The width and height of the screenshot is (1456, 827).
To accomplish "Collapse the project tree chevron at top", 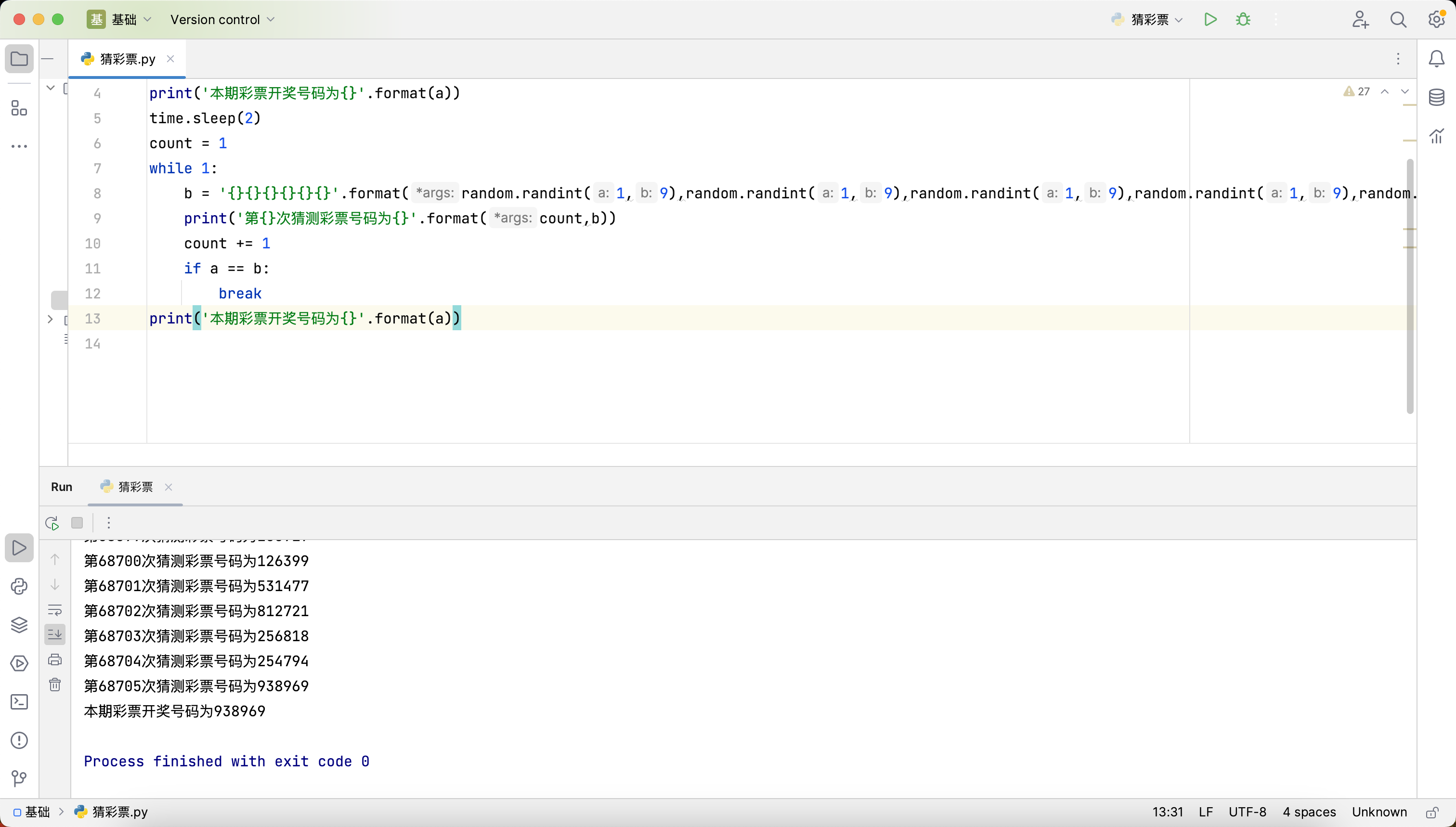I will 51,88.
